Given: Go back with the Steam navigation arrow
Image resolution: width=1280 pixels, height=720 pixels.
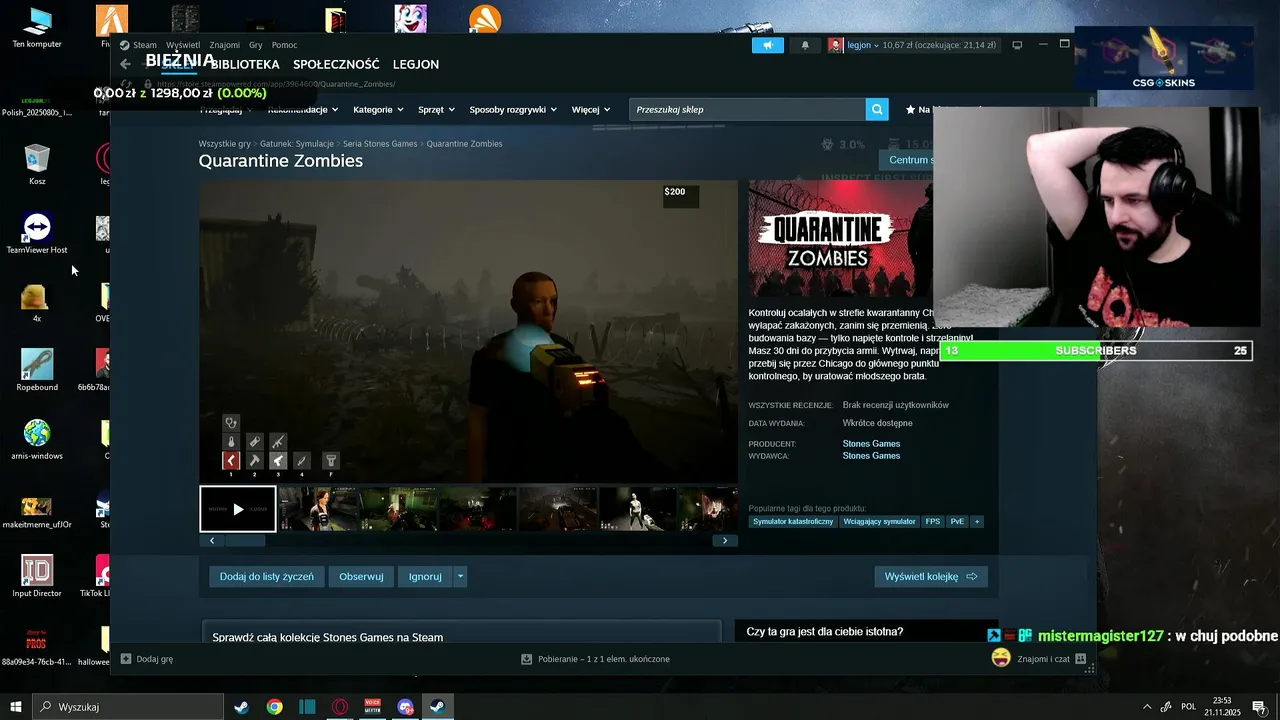Looking at the screenshot, I should pyautogui.click(x=125, y=64).
